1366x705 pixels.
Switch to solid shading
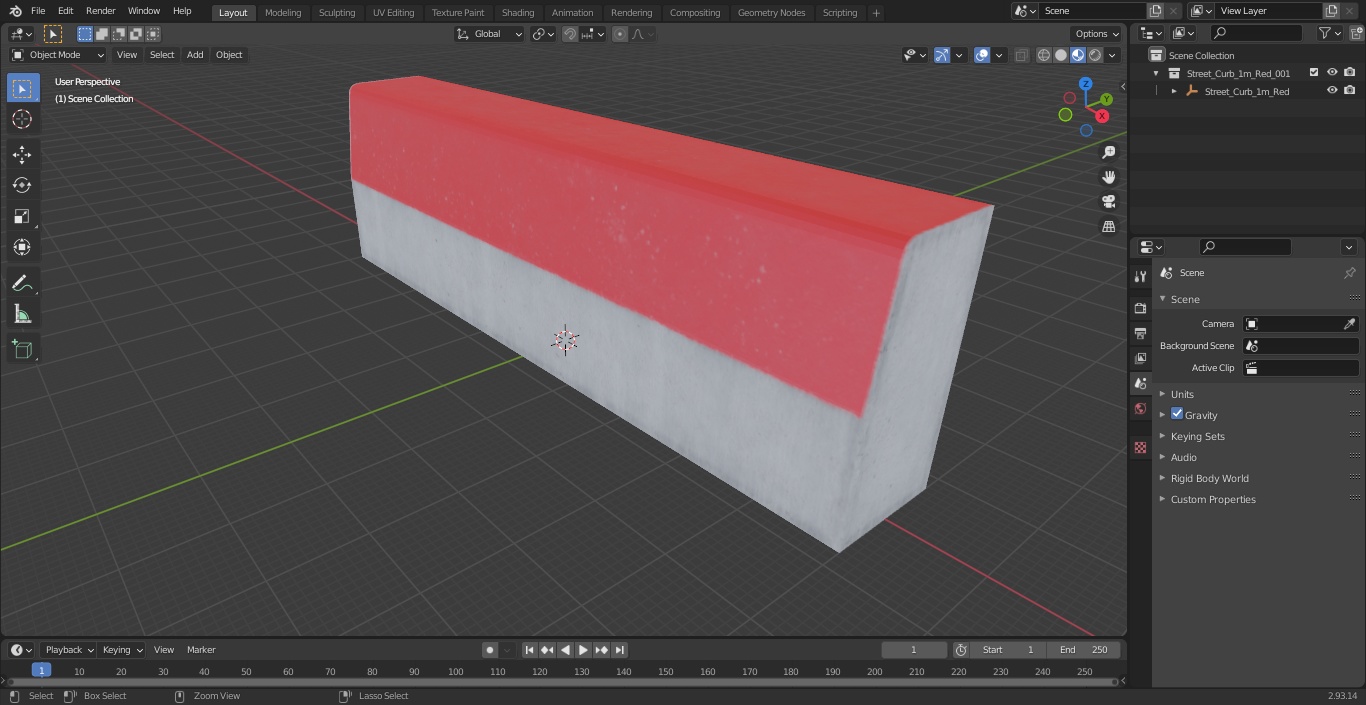(x=1061, y=55)
